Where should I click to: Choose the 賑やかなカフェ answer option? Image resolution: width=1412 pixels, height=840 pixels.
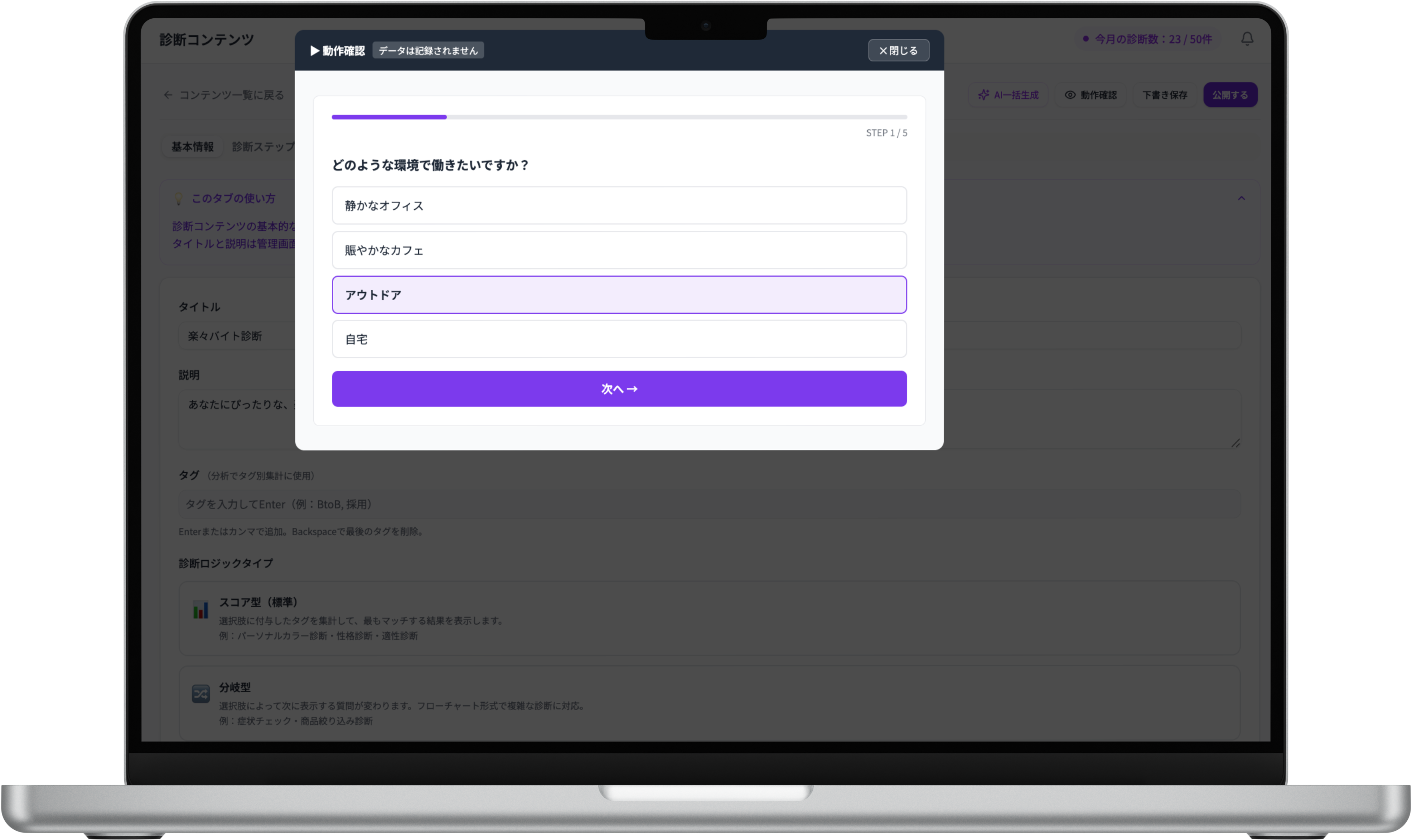click(x=619, y=250)
